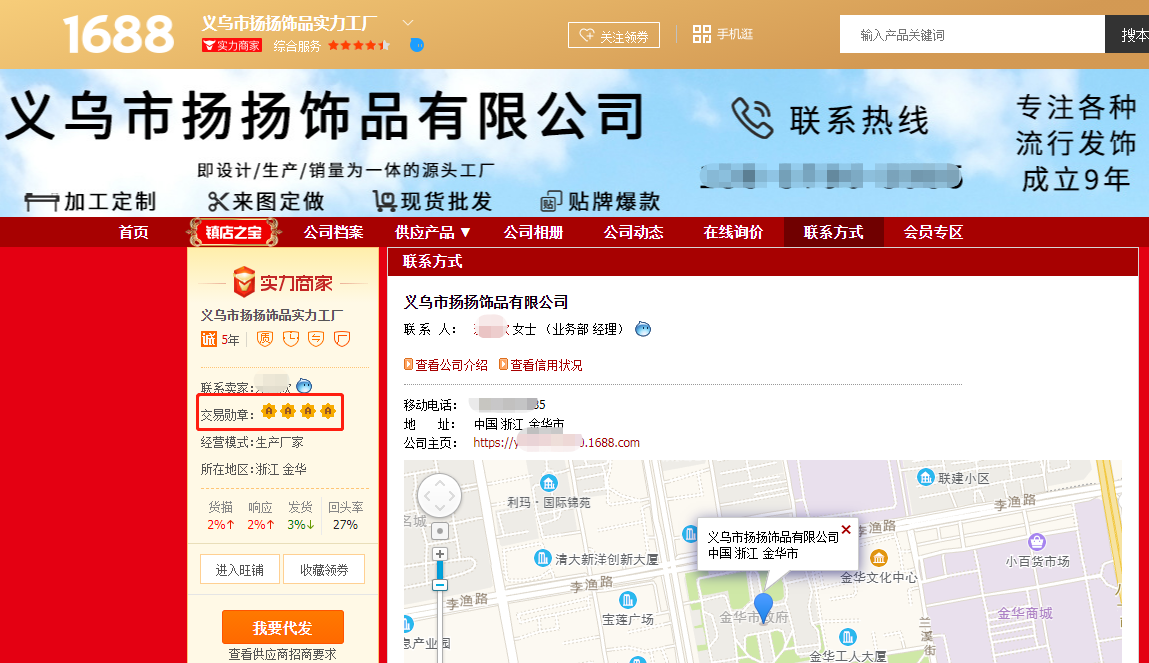Open the company homepage 1688.com URL link
This screenshot has width=1149, height=663.
(556, 442)
